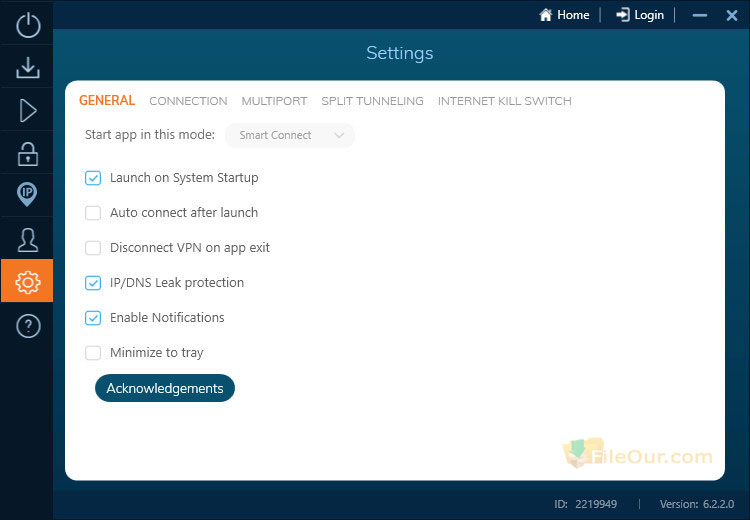Click the Login link in header
This screenshot has height=520, width=750.
point(640,15)
